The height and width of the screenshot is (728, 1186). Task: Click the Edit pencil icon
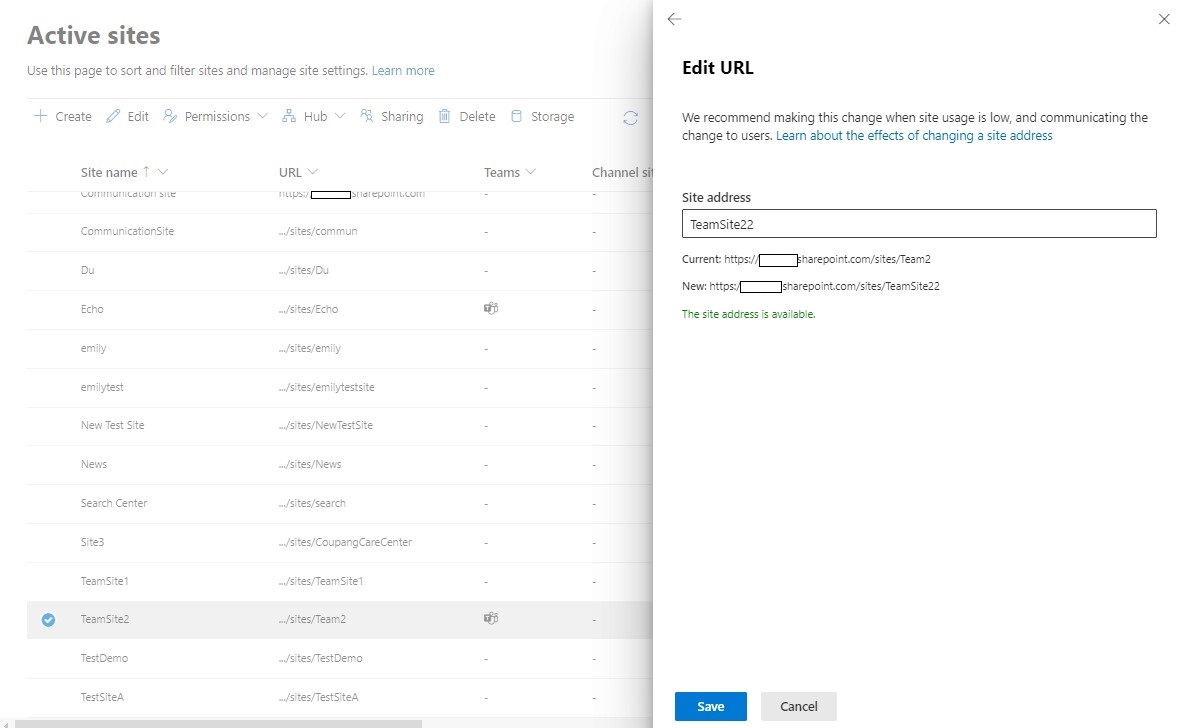[113, 116]
